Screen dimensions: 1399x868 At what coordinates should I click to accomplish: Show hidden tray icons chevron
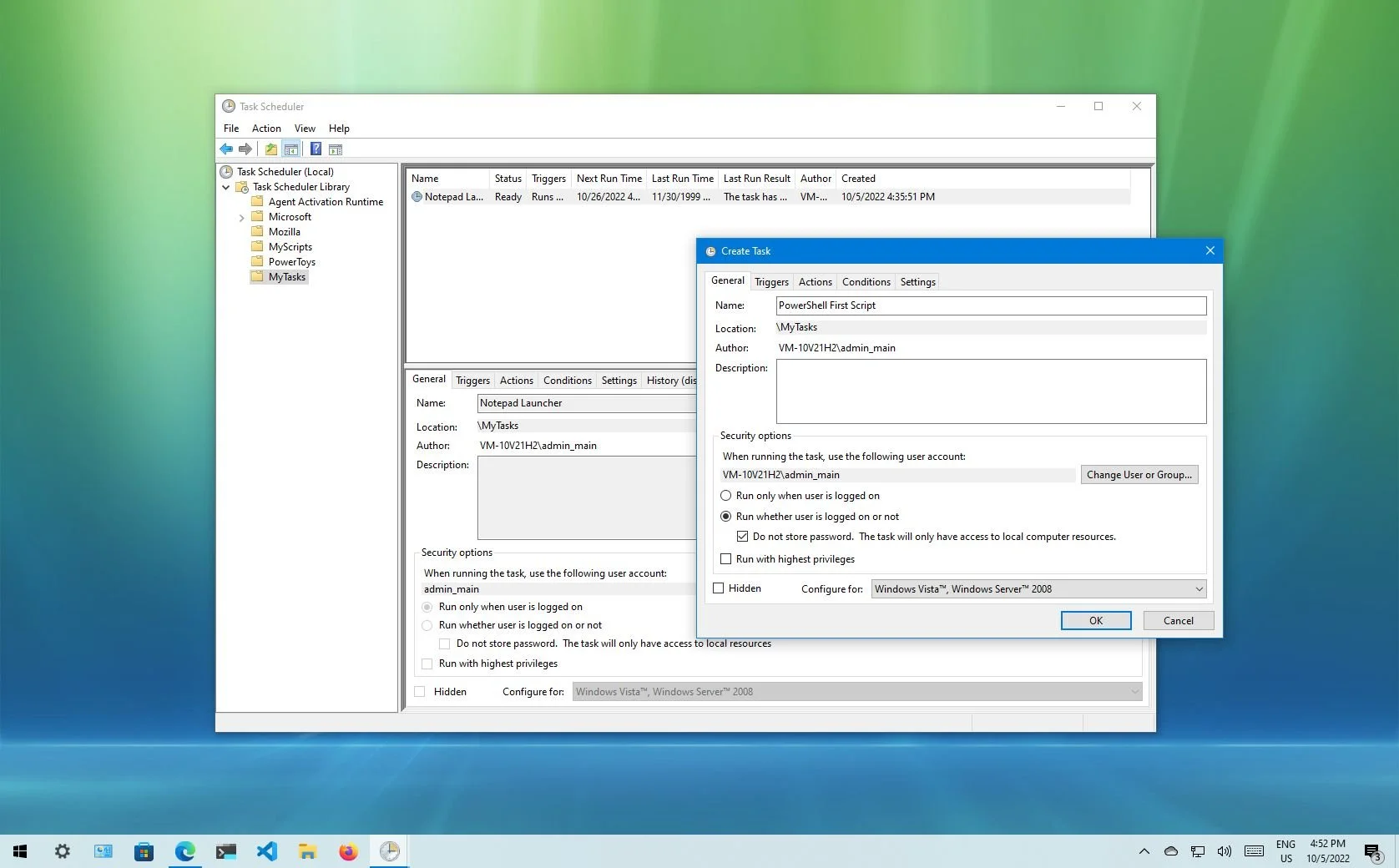[1144, 851]
